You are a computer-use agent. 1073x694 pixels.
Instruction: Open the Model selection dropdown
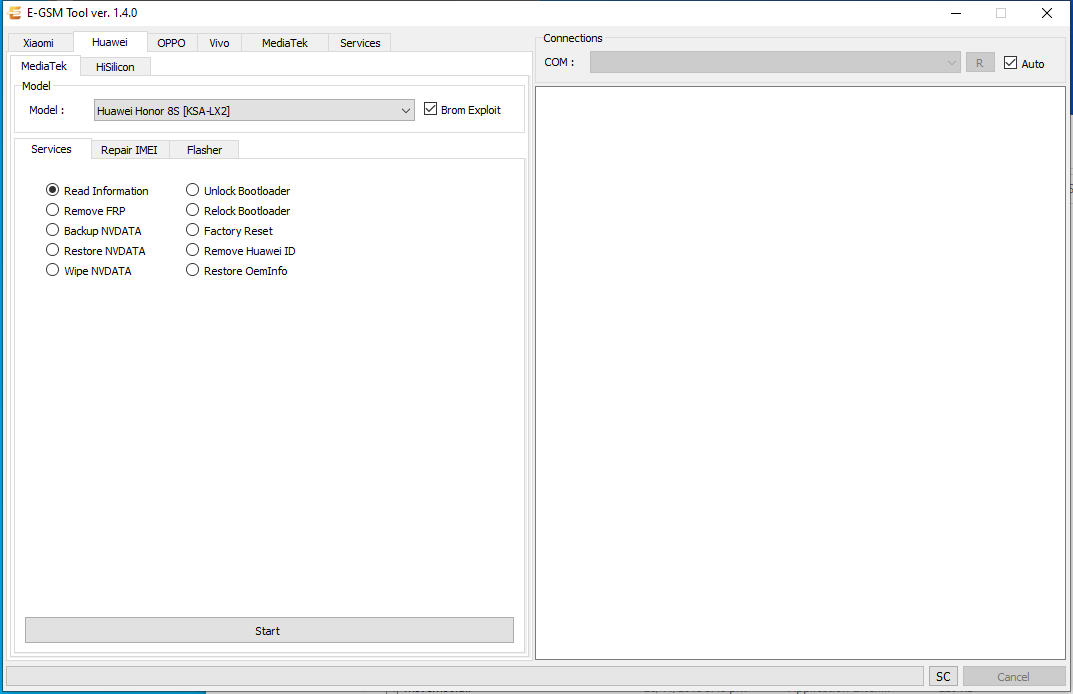(x=406, y=110)
